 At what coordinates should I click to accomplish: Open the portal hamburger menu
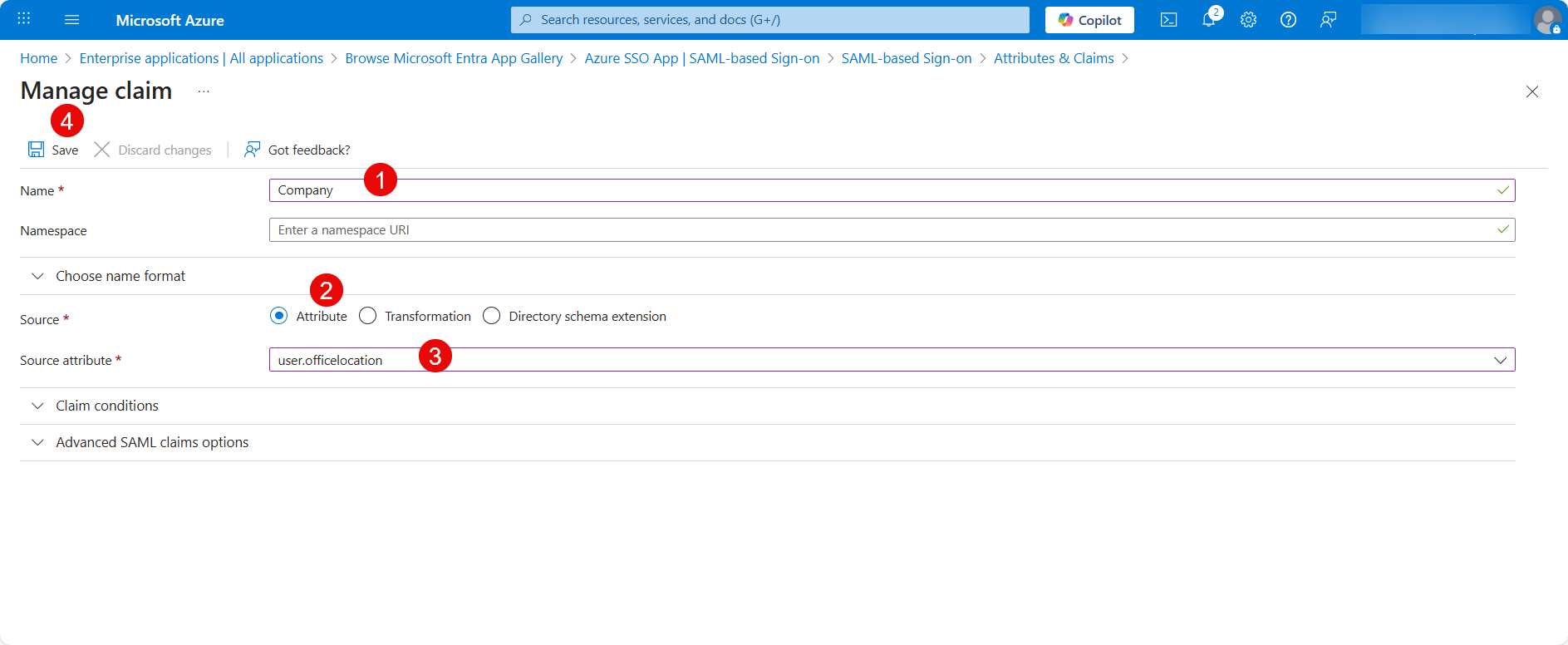pyautogui.click(x=72, y=20)
